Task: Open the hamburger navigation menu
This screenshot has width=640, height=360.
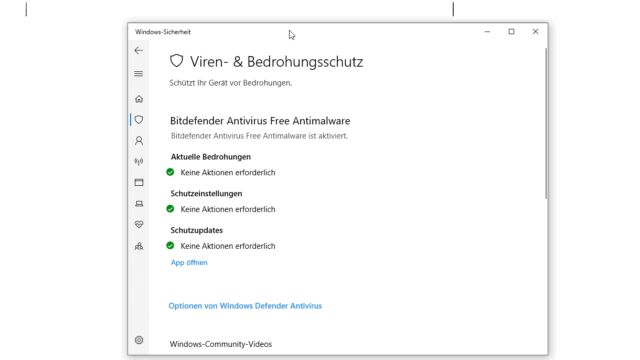Action: 138,74
